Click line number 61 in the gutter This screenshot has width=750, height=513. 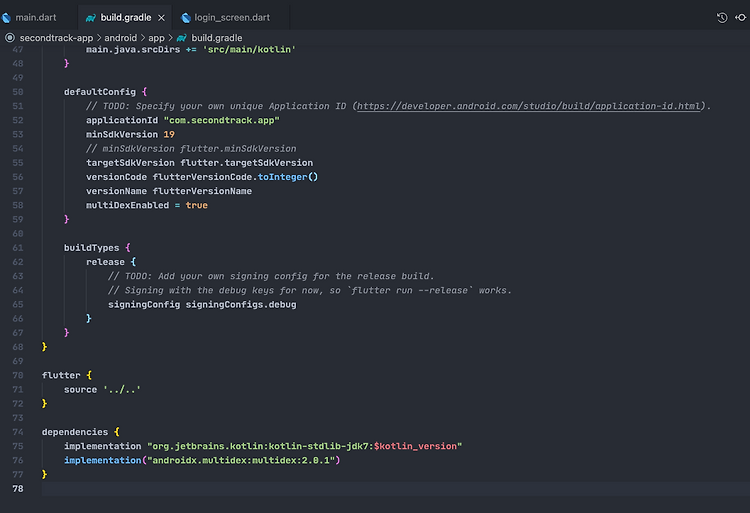point(18,248)
